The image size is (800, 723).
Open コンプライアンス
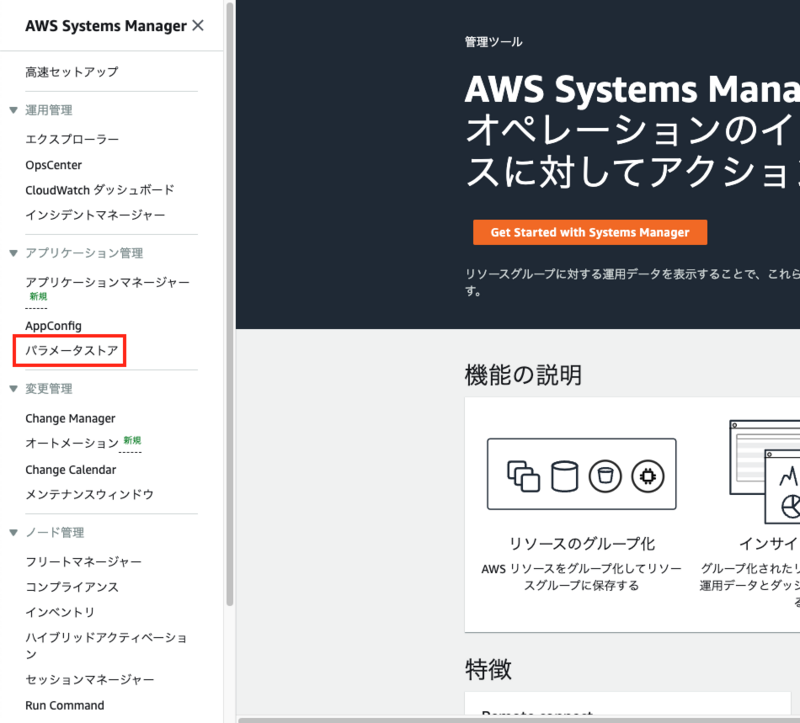pos(72,587)
